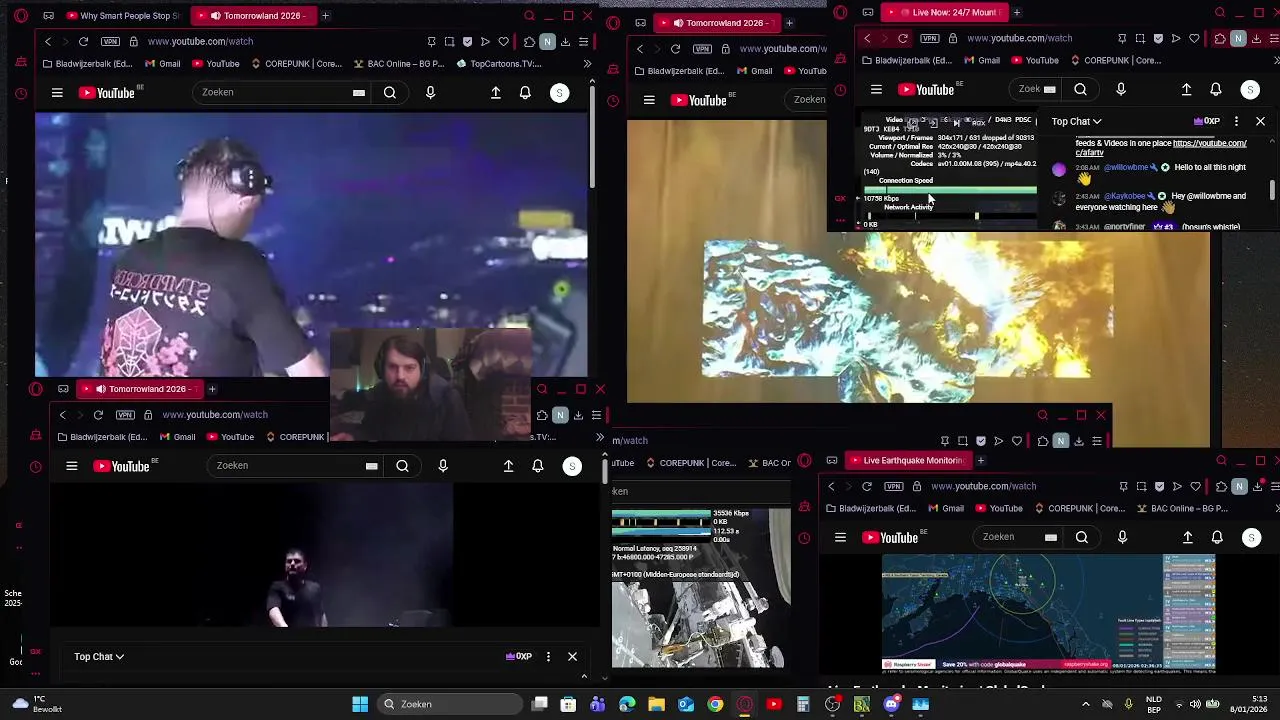Open YouTube notifications bell in Why Smart People window

(525, 92)
